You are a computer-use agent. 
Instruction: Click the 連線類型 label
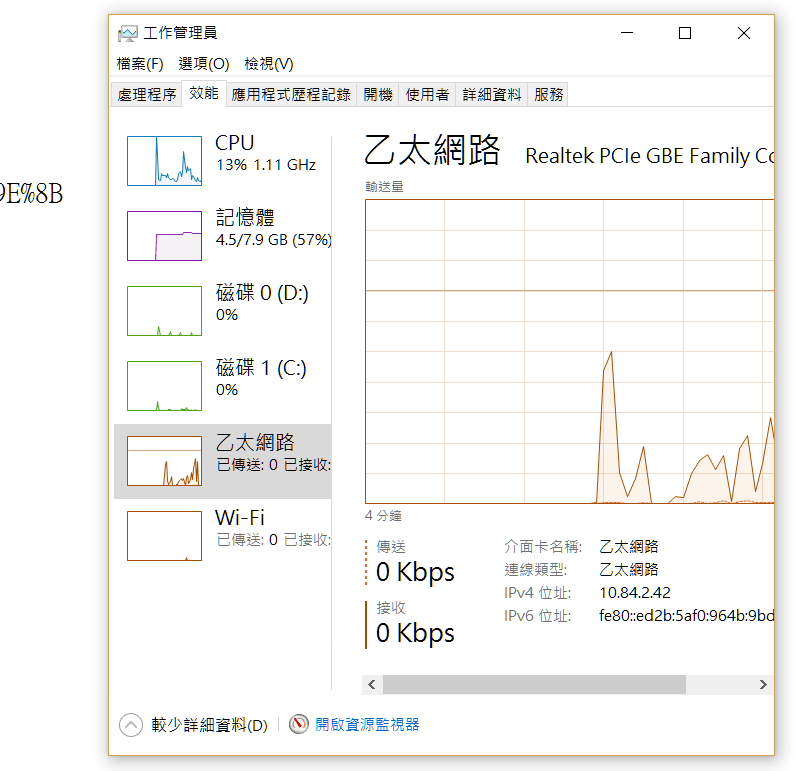(x=535, y=570)
